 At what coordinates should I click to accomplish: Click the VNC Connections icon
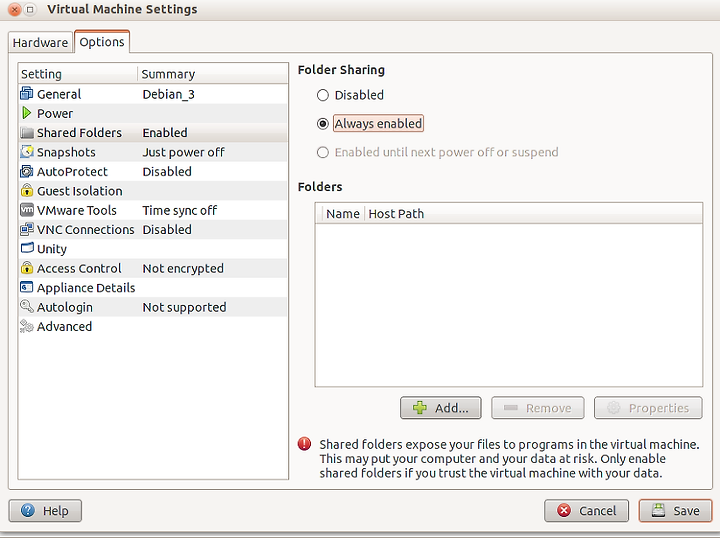coord(27,230)
